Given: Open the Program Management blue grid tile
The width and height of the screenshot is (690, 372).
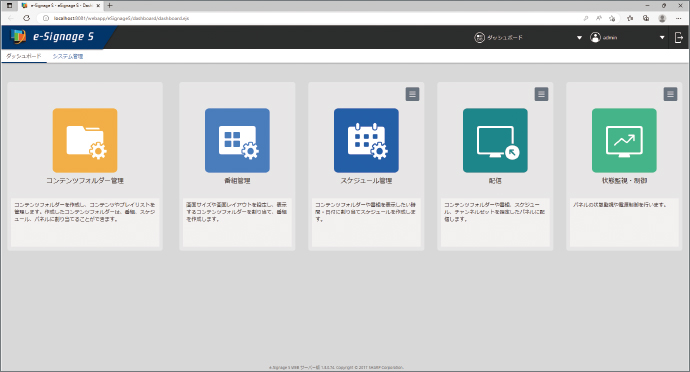Looking at the screenshot, I should coord(237,140).
